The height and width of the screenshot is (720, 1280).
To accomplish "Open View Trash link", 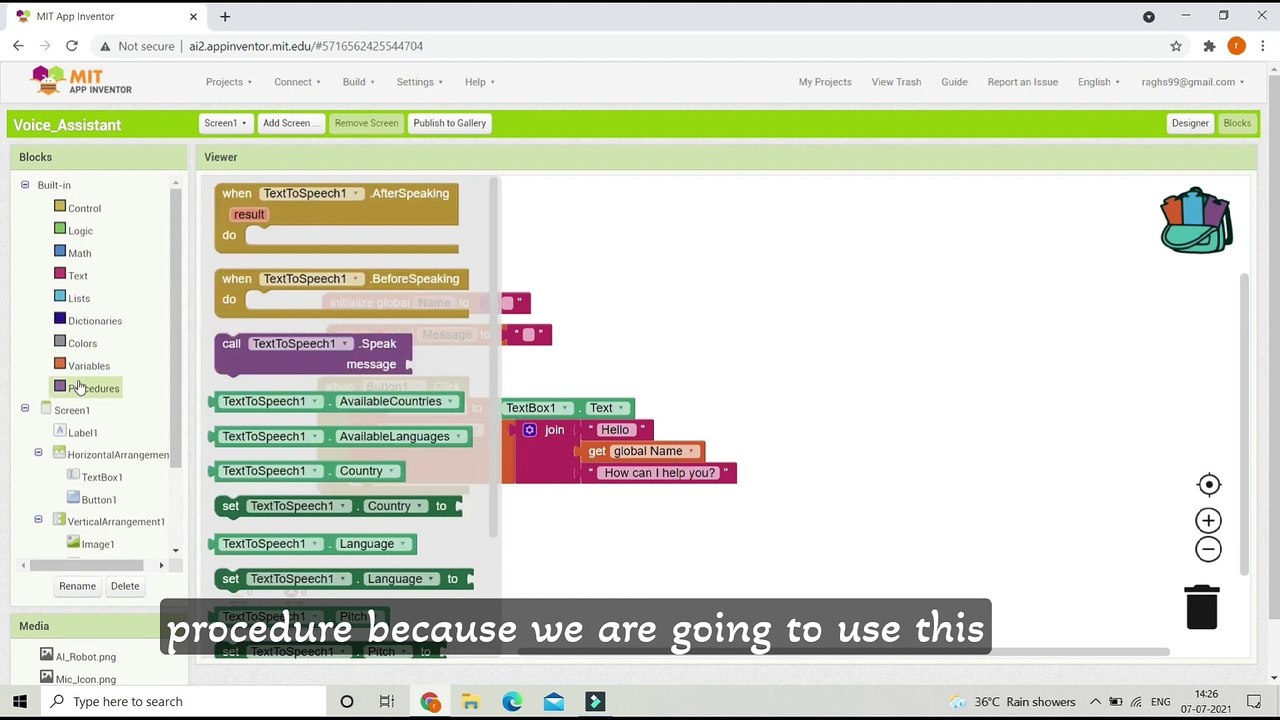I will pos(896,82).
